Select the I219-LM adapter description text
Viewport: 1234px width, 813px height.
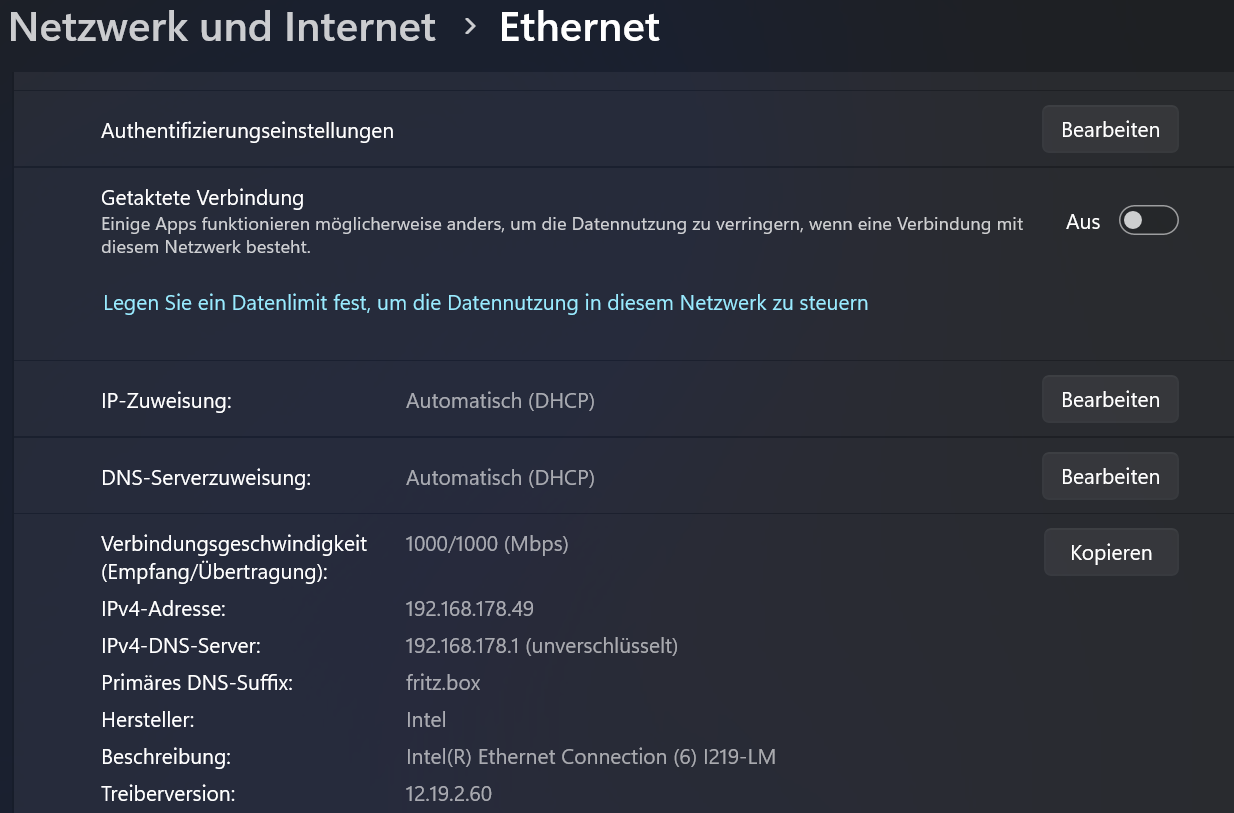coord(591,757)
